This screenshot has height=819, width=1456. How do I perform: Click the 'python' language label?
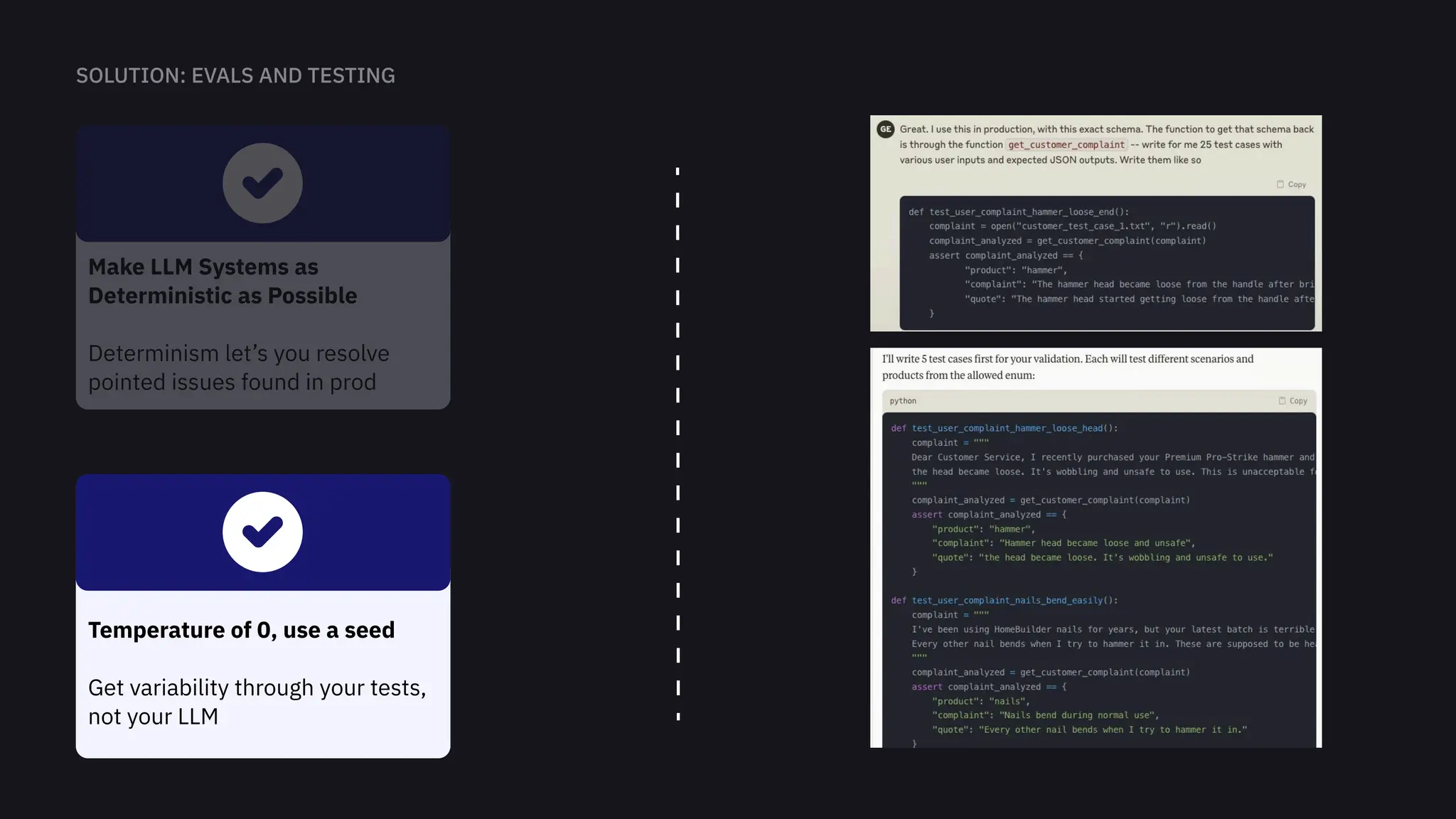coord(903,401)
